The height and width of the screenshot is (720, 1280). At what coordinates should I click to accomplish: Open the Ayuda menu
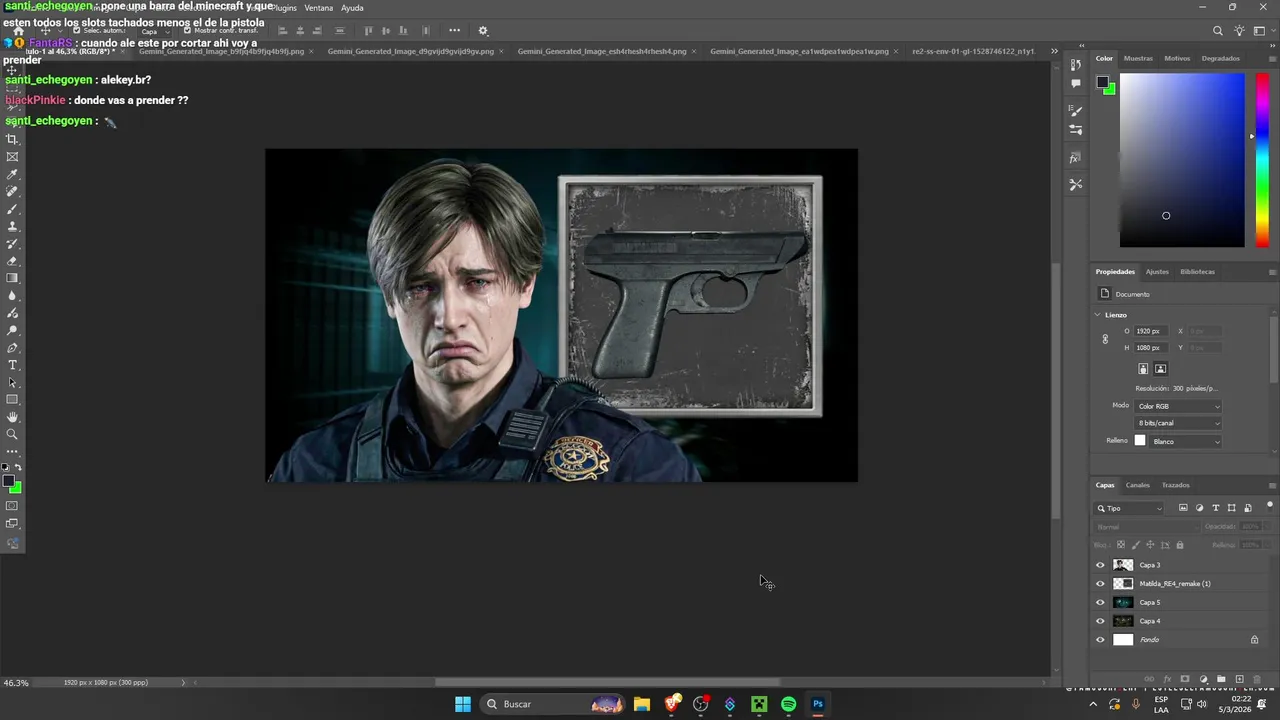tap(352, 8)
